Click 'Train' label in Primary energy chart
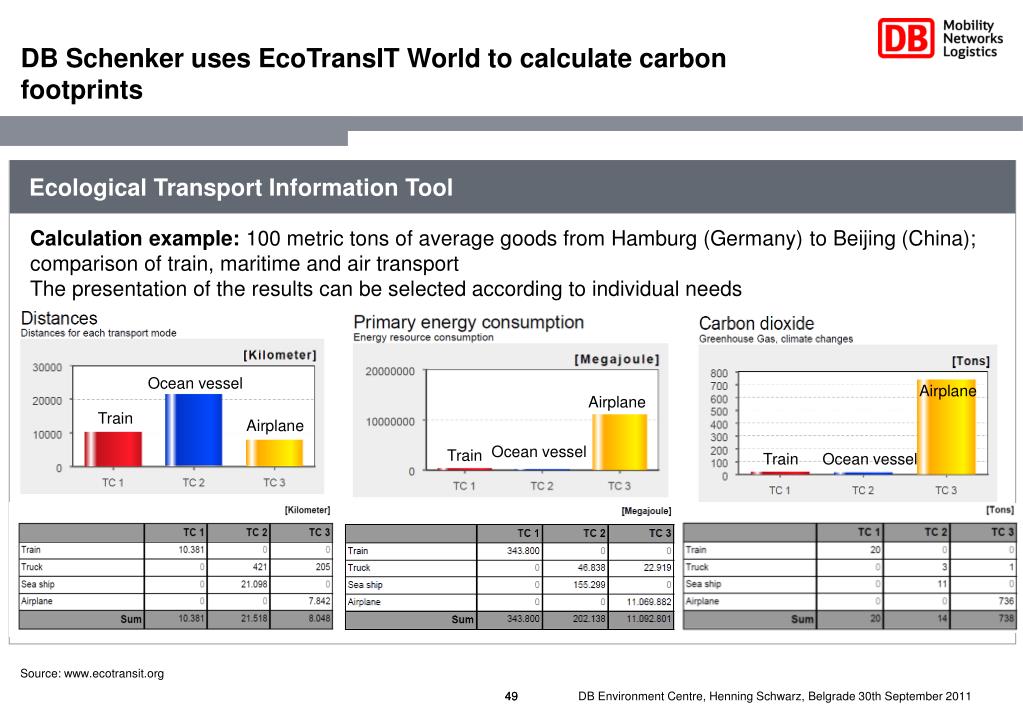 click(465, 455)
